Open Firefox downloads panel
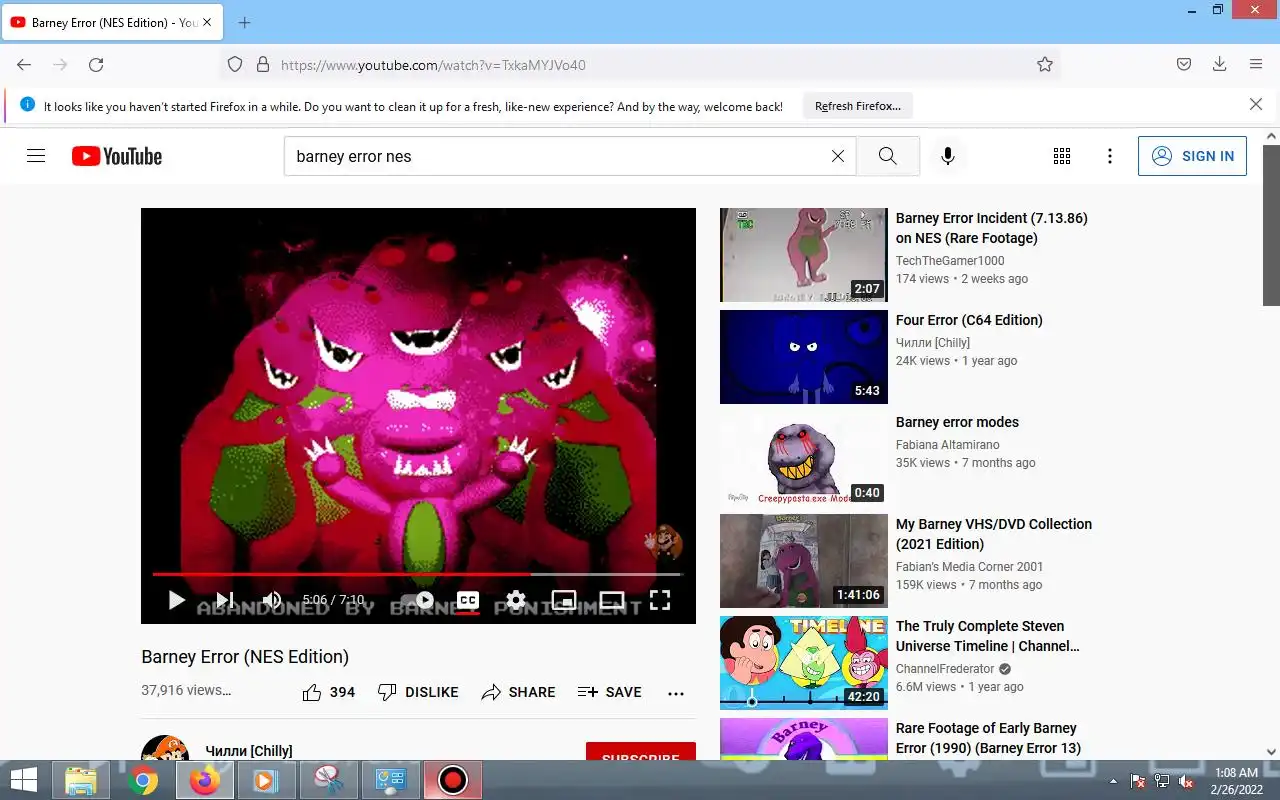 [x=1220, y=65]
